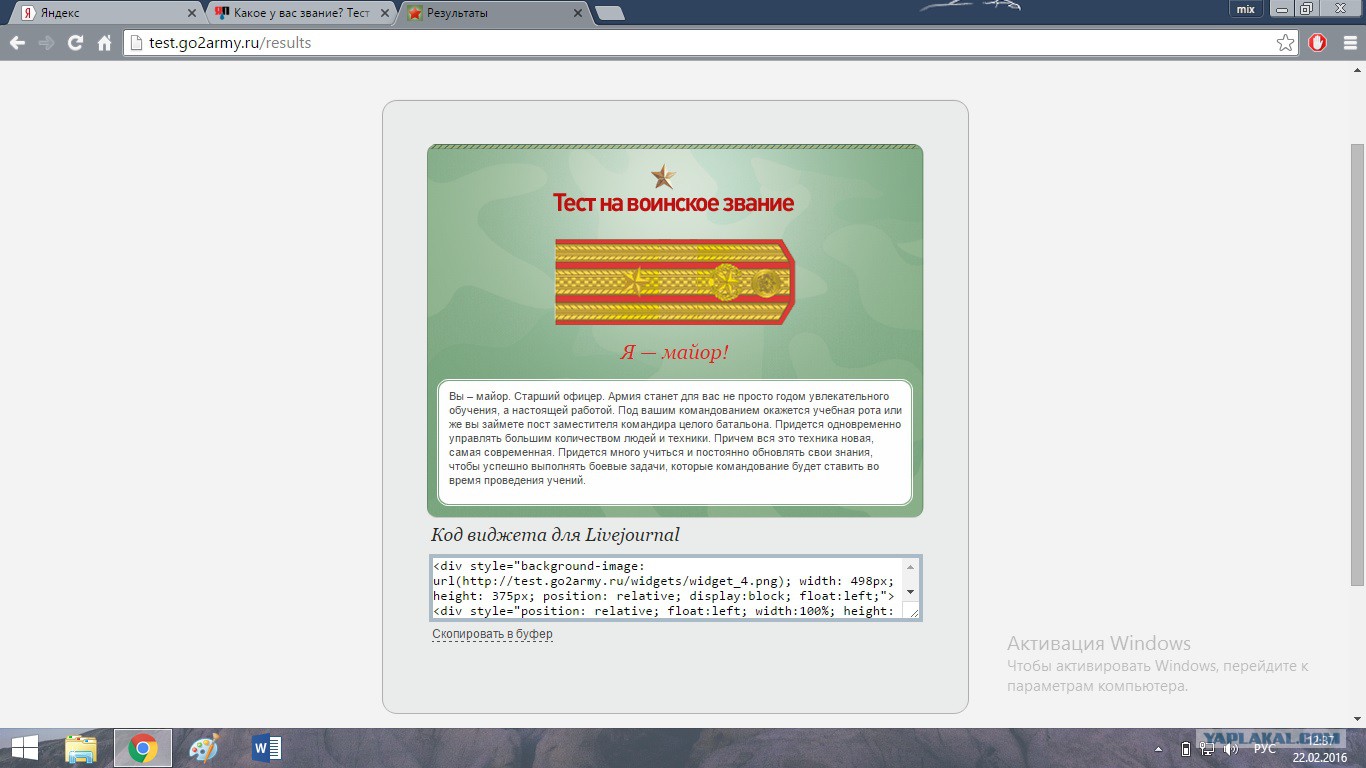The image size is (1366, 768).
Task: Click inside the Livejournal widget code box
Action: (666, 588)
